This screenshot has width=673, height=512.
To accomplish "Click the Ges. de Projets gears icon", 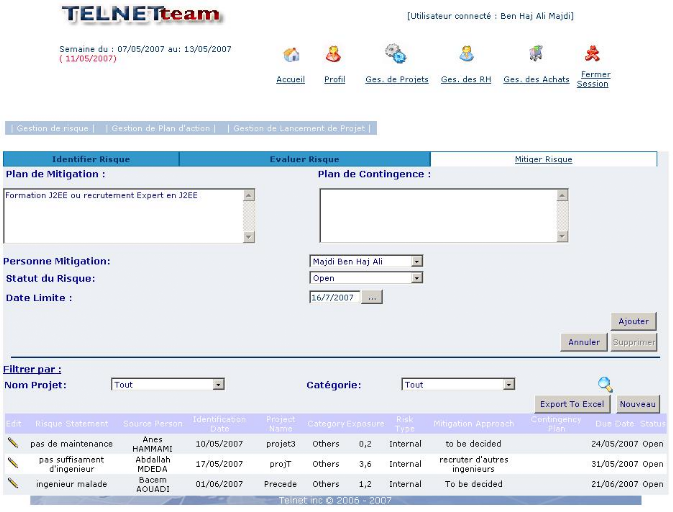I will (x=396, y=54).
